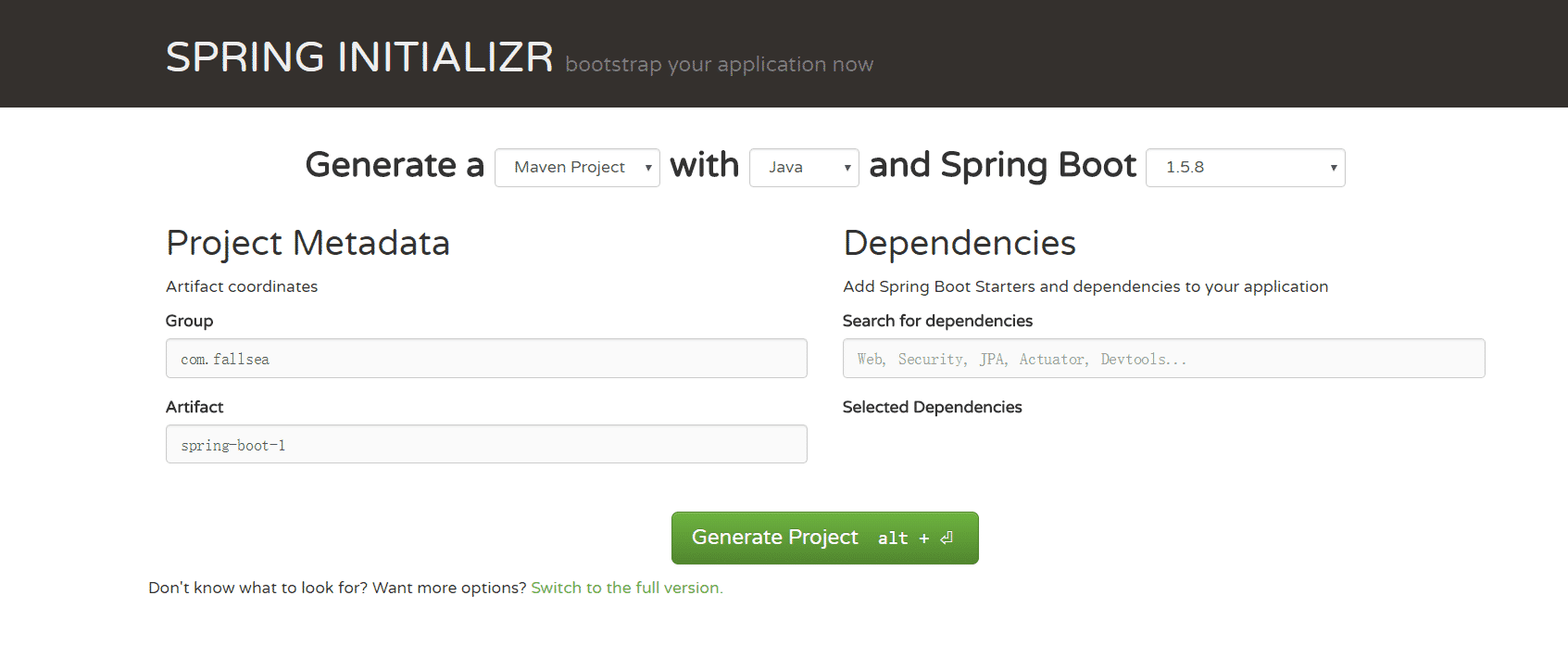Viewport: 1568px width, 646px height.
Task: Click the Group field label
Action: tap(189, 321)
